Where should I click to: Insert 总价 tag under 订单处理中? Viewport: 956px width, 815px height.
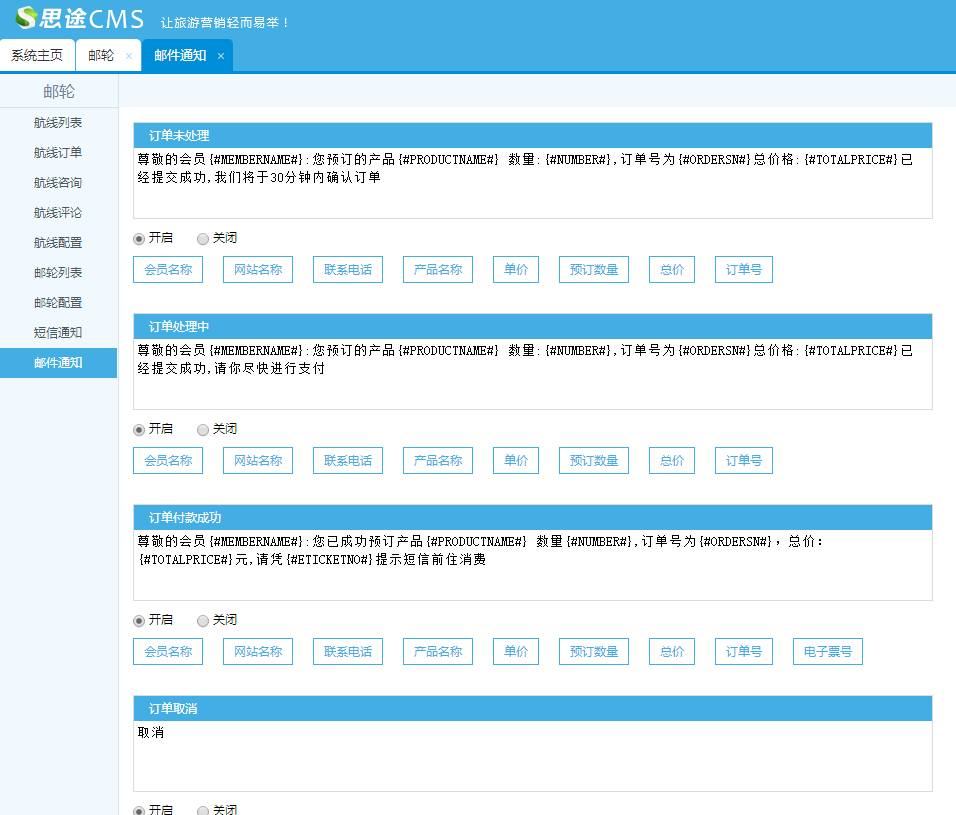point(671,461)
